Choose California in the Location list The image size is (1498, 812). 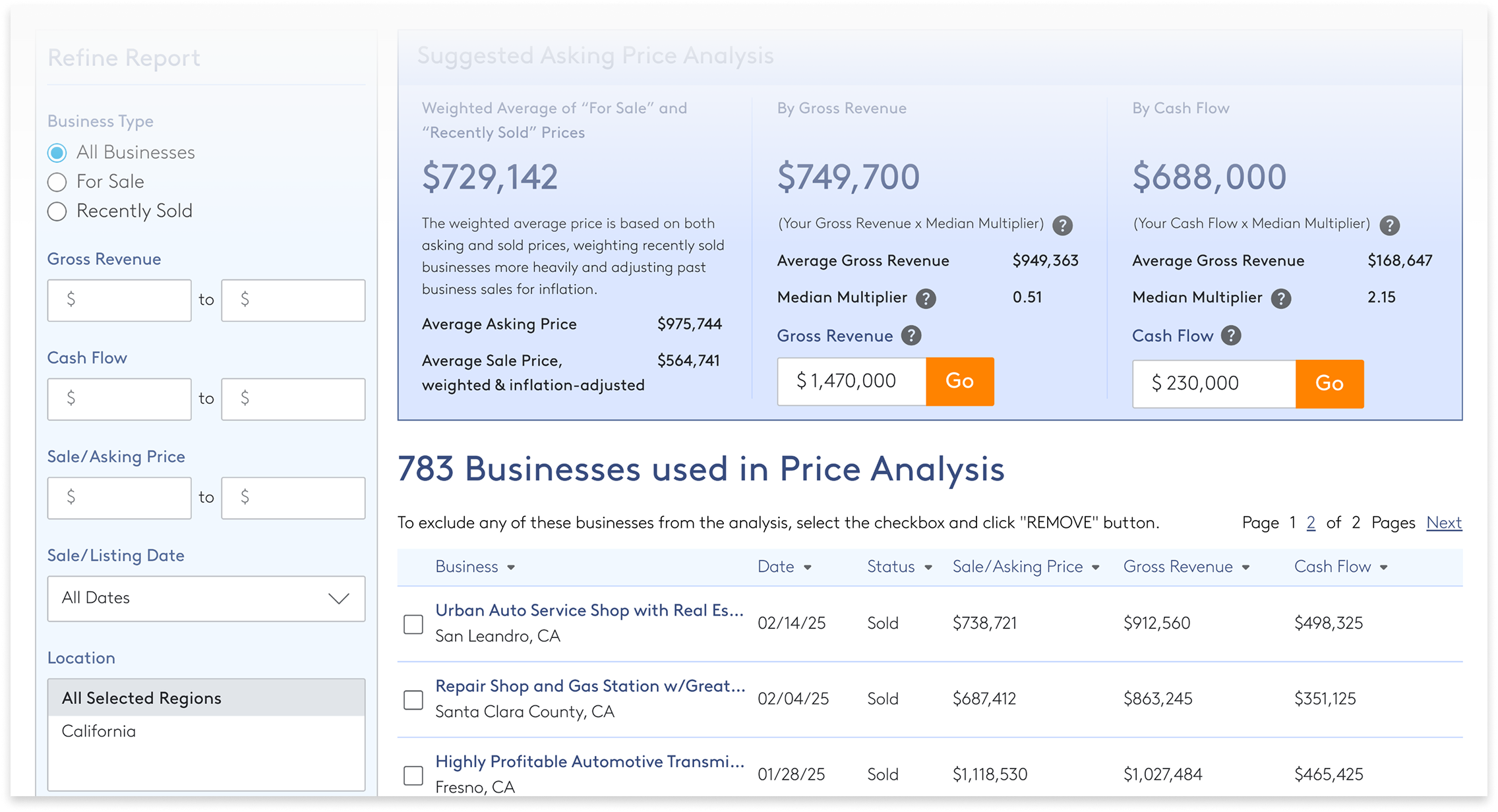point(99,732)
